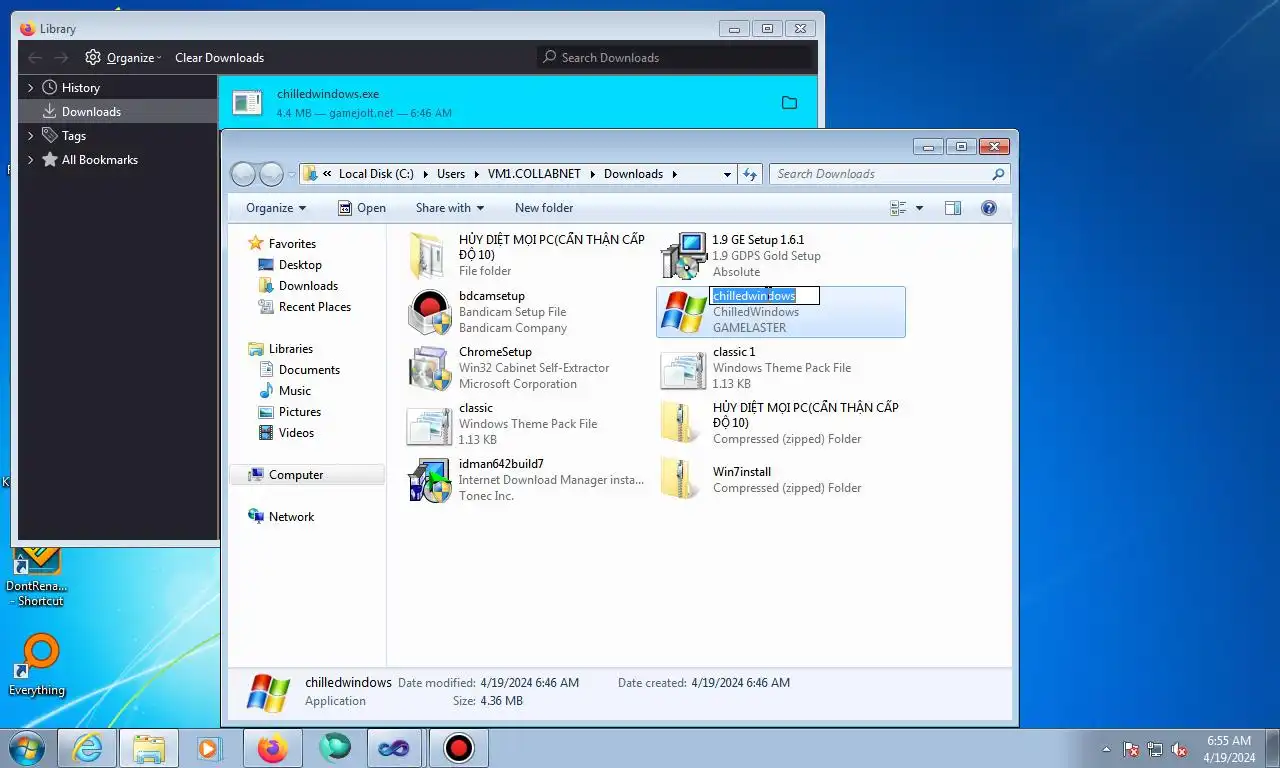
Task: Open the Start menu
Action: click(x=27, y=747)
